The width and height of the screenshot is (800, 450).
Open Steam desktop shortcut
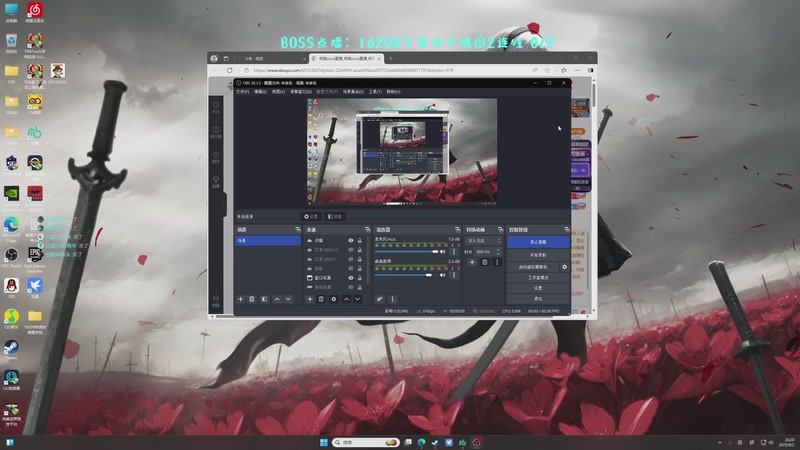pos(11,349)
